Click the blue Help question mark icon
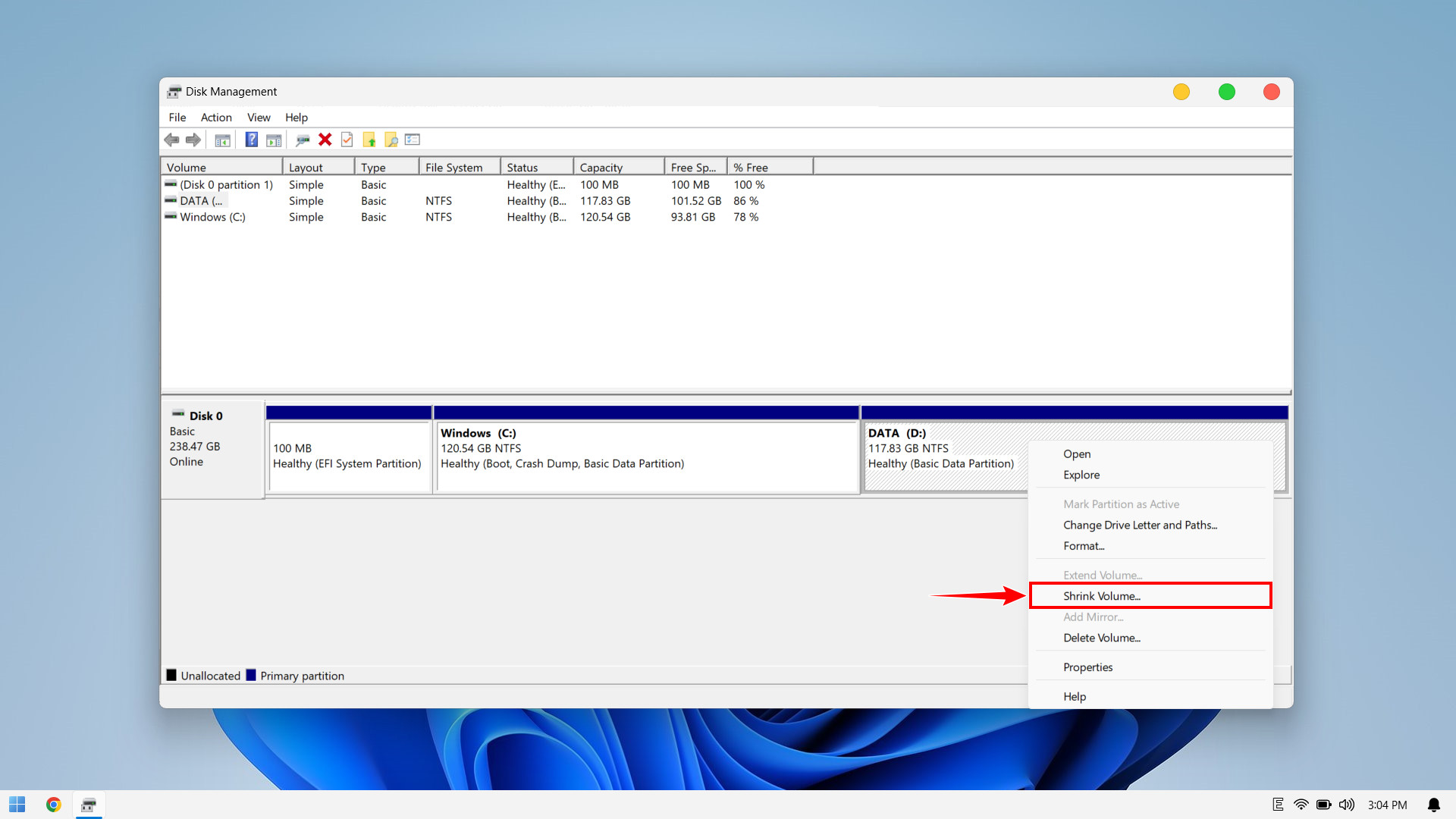This screenshot has height=819, width=1456. (252, 140)
